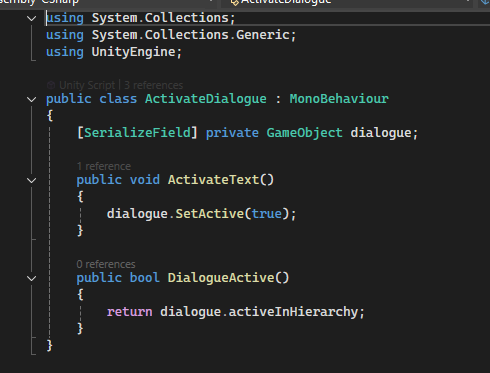Image resolution: width=490 pixels, height=373 pixels.
Task: Click the SerializeField attribute name
Action: (137, 133)
